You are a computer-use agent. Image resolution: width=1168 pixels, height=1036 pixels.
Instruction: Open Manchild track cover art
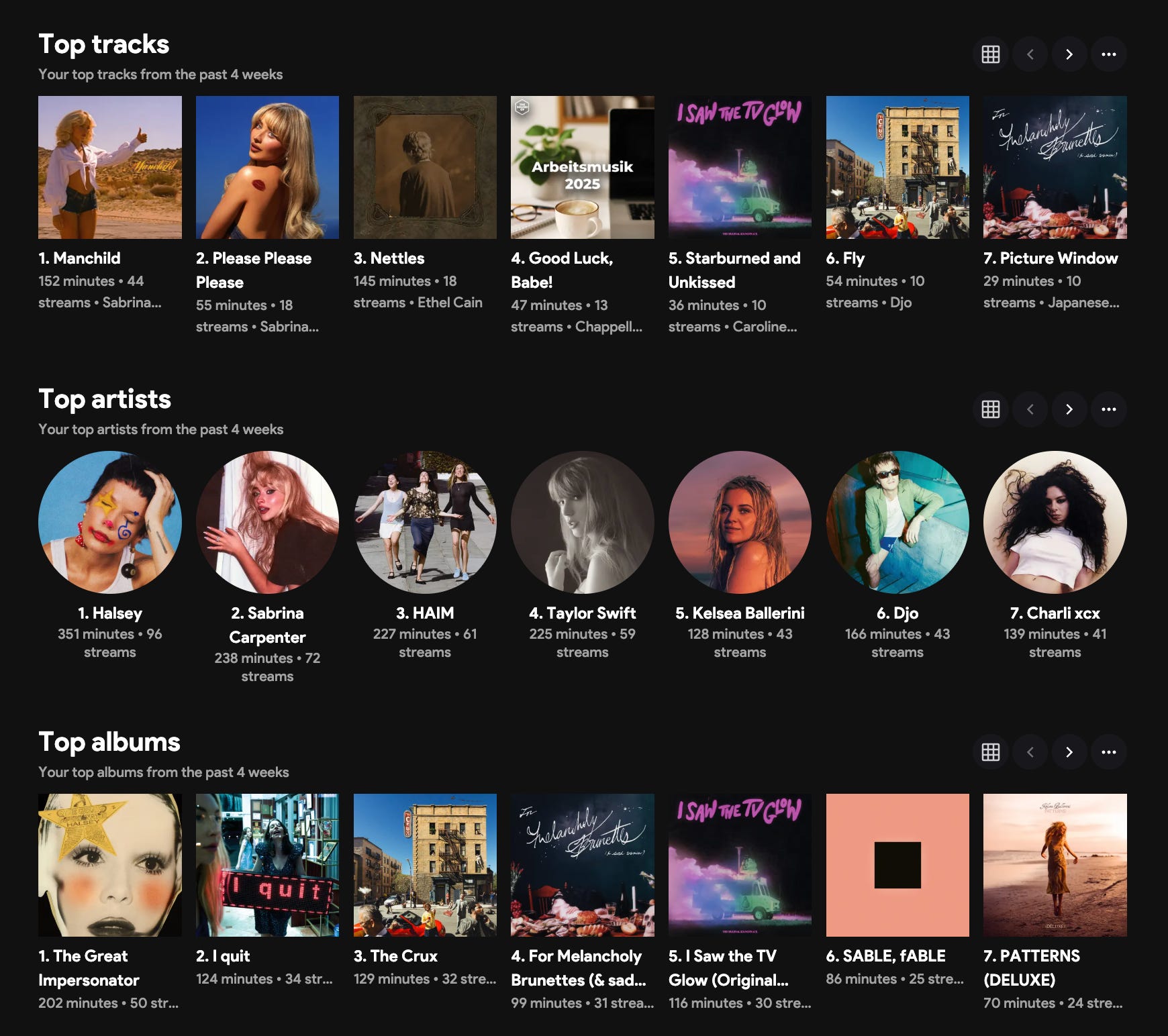coord(110,167)
